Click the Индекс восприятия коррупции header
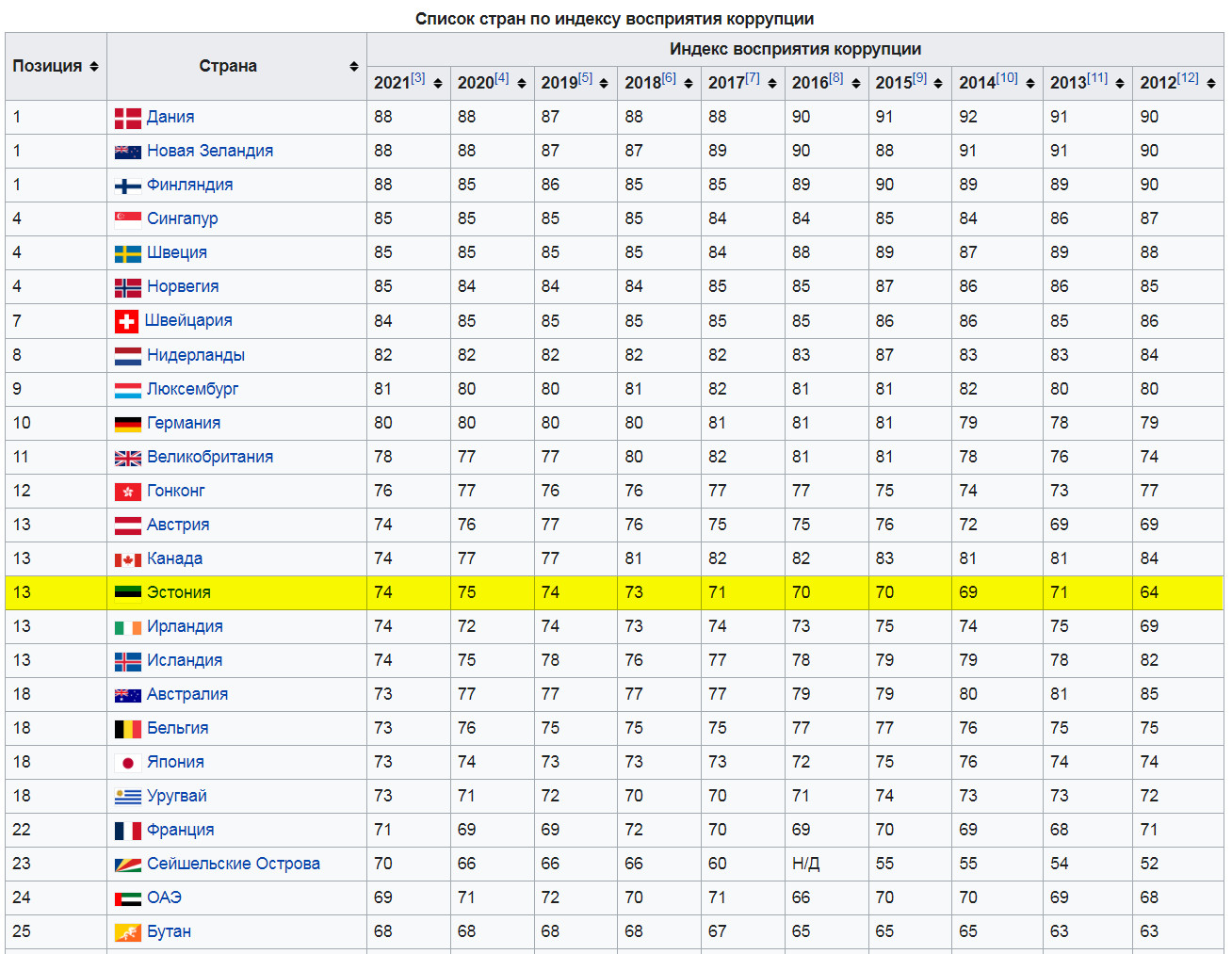Viewport: 1232px width, 954px height. 795,49
